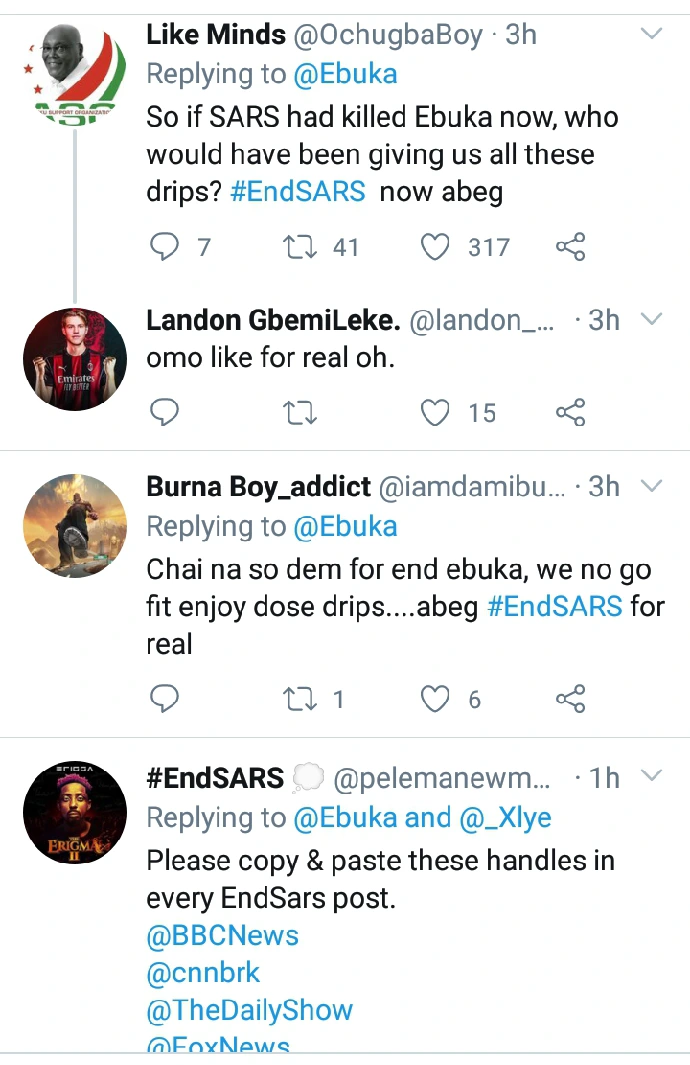The image size is (690, 1065).
Task: Open options menu for Like Minds tweet
Action: [x=651, y=35]
